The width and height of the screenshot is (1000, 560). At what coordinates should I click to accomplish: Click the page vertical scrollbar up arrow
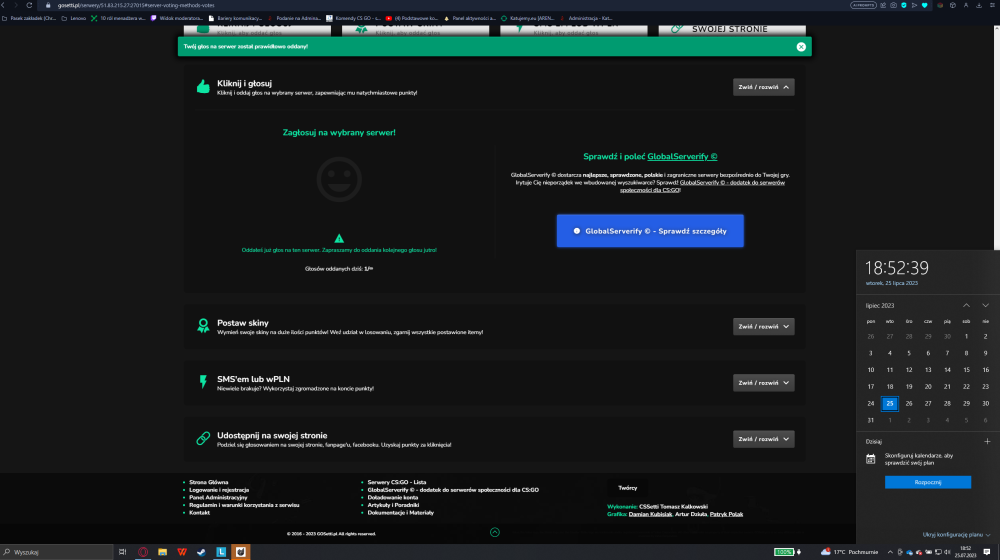tap(997, 27)
